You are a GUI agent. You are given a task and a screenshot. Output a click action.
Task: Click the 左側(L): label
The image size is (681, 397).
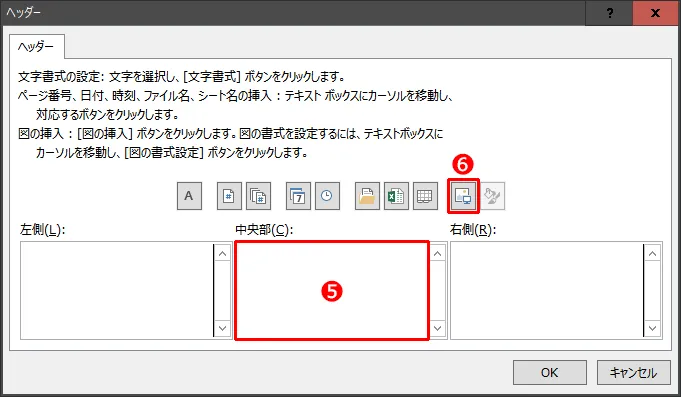(43, 229)
